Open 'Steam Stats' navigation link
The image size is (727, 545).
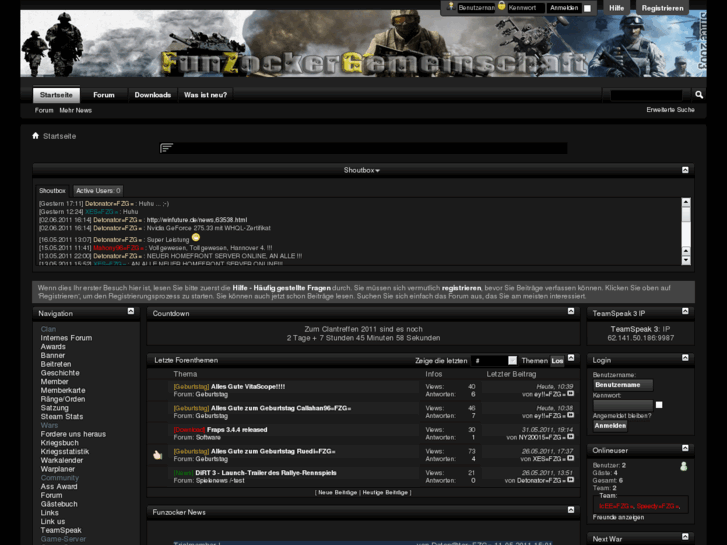pyautogui.click(x=62, y=417)
